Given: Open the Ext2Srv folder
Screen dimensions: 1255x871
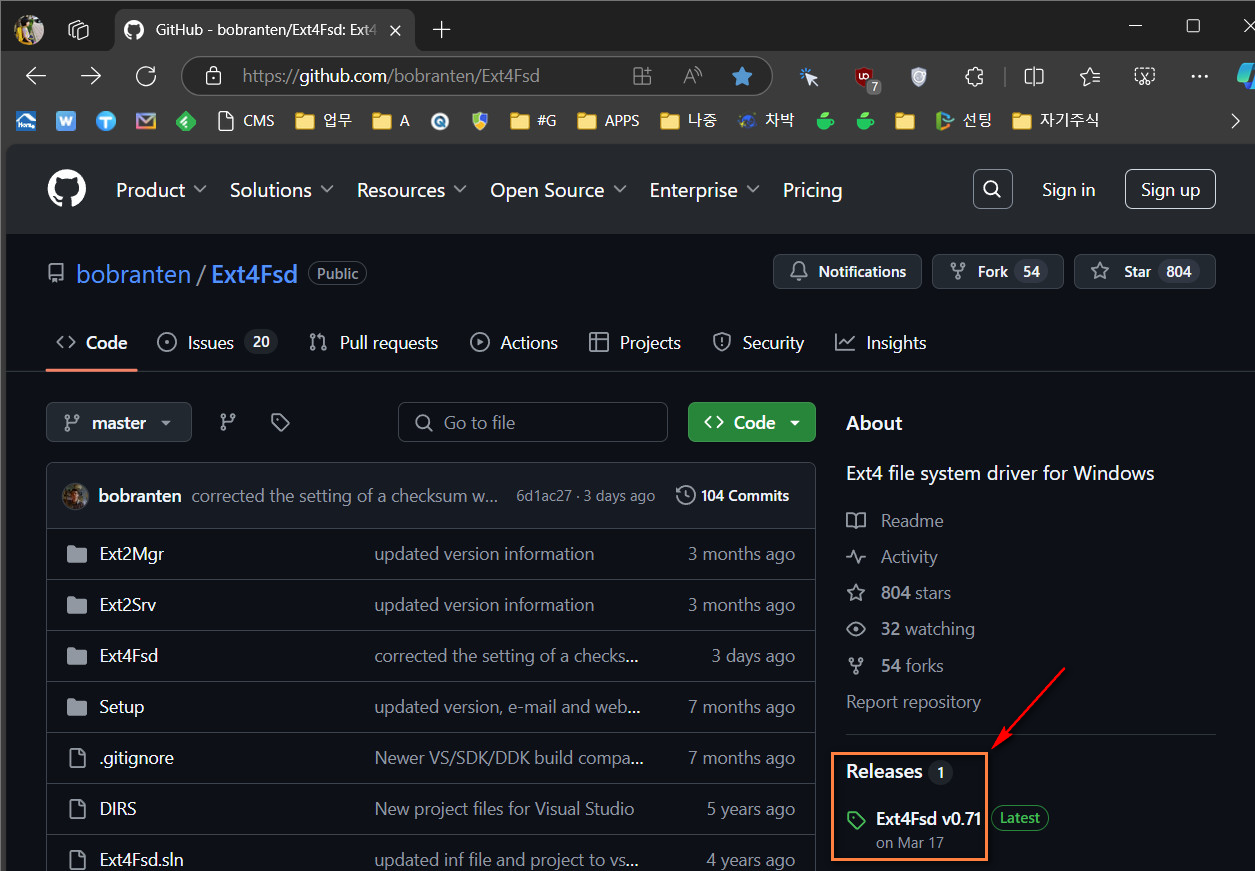Looking at the screenshot, I should 128,605.
